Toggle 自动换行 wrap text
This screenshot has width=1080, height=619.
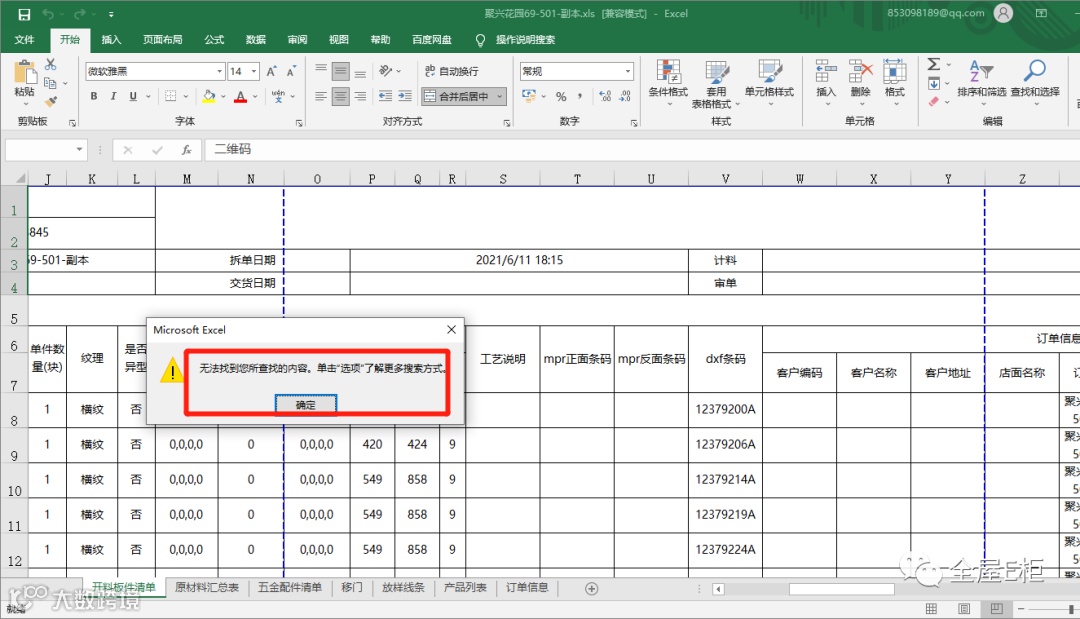(452, 72)
